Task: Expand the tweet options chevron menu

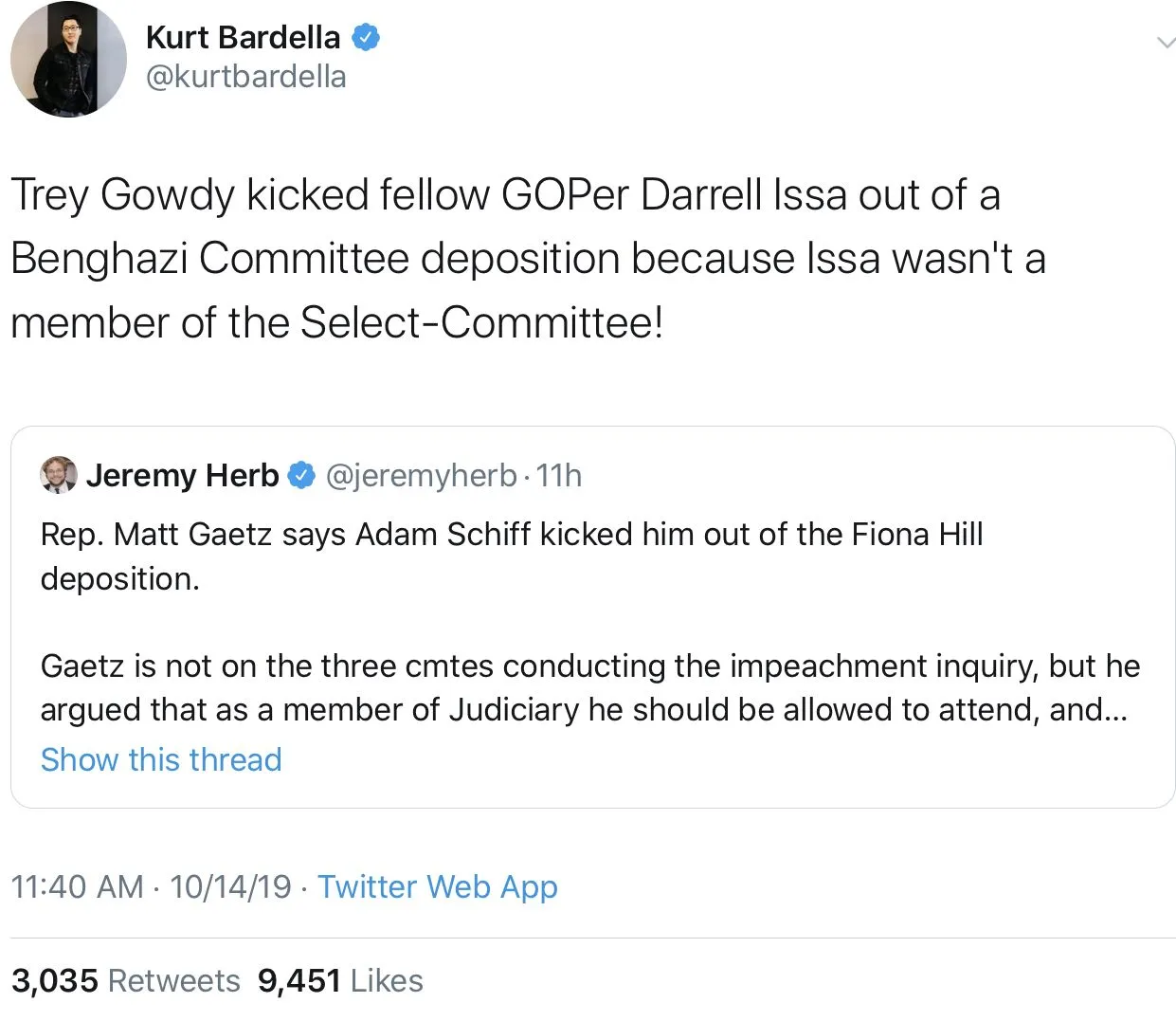Action: click(1166, 43)
